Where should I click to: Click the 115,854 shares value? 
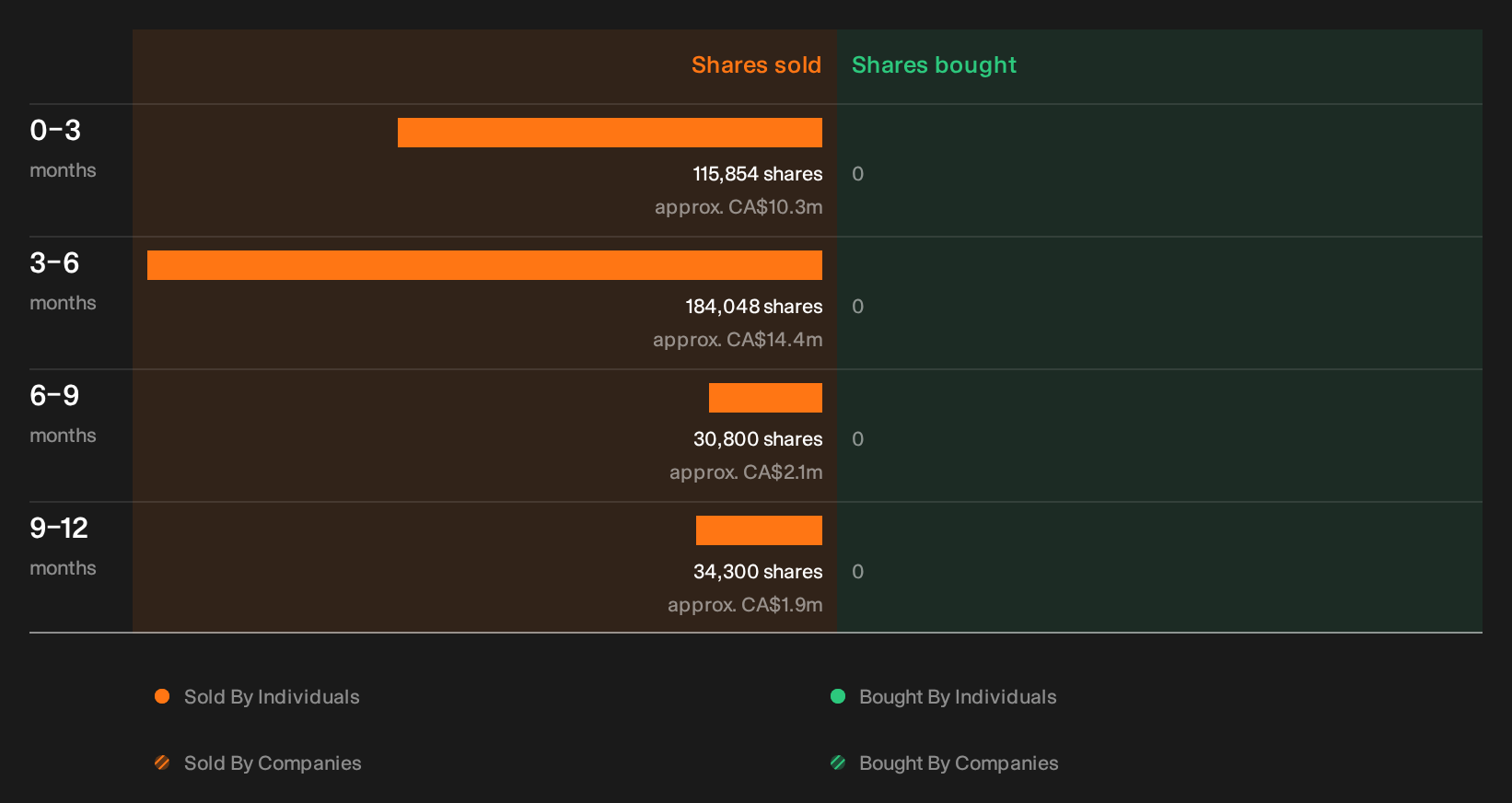tap(758, 174)
